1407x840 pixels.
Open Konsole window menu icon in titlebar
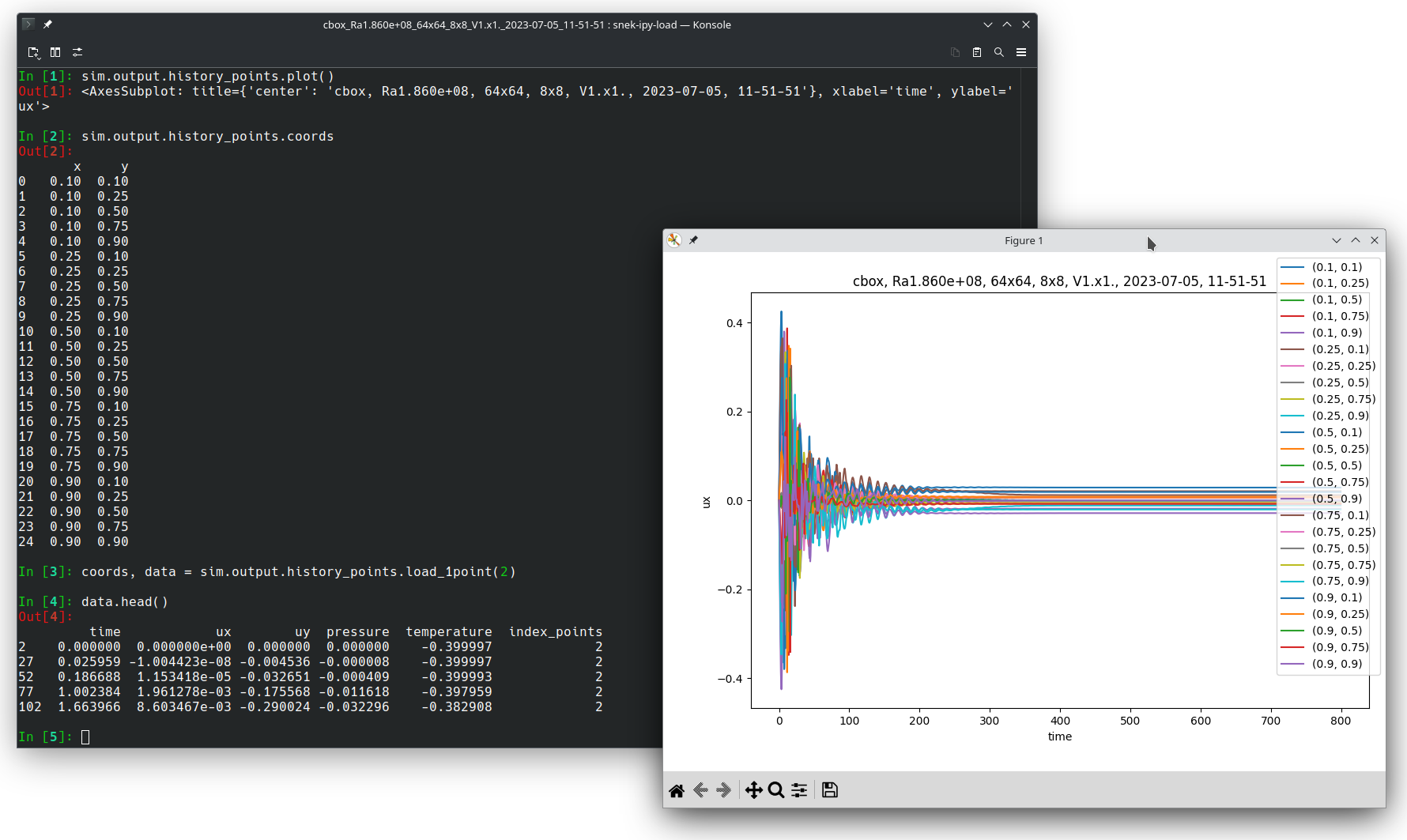pos(28,24)
